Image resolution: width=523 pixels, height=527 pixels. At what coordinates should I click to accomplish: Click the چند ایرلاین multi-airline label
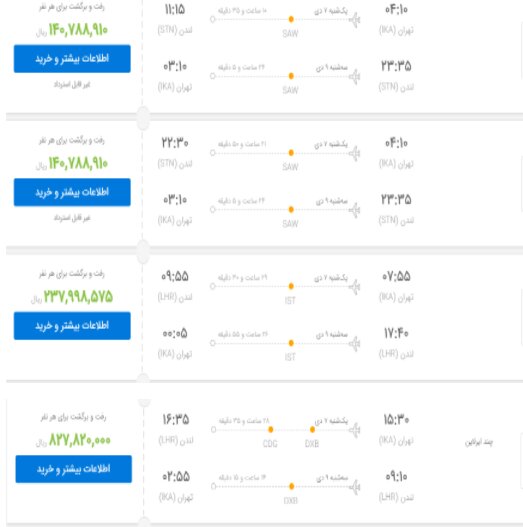click(x=479, y=442)
